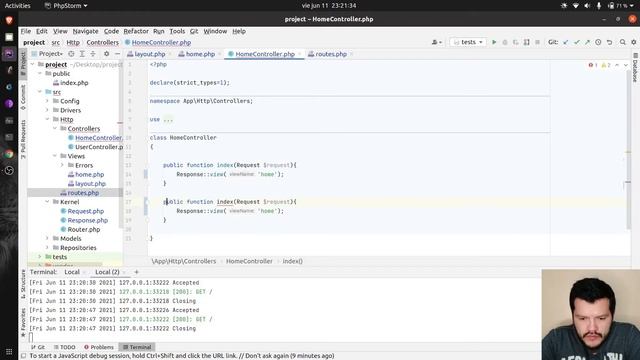Image resolution: width=640 pixels, height=360 pixels.
Task: Open the Navigate menu
Action: pos(85,31)
